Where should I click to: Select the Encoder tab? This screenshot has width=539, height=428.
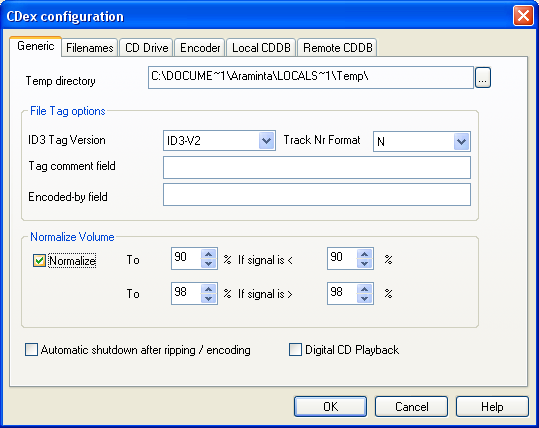(200, 47)
